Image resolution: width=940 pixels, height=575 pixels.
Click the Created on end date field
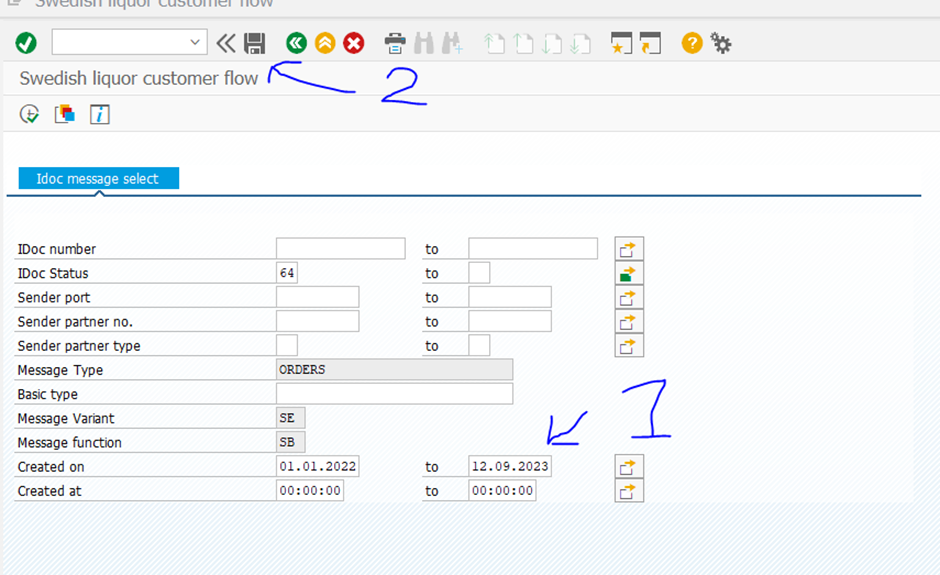[509, 467]
